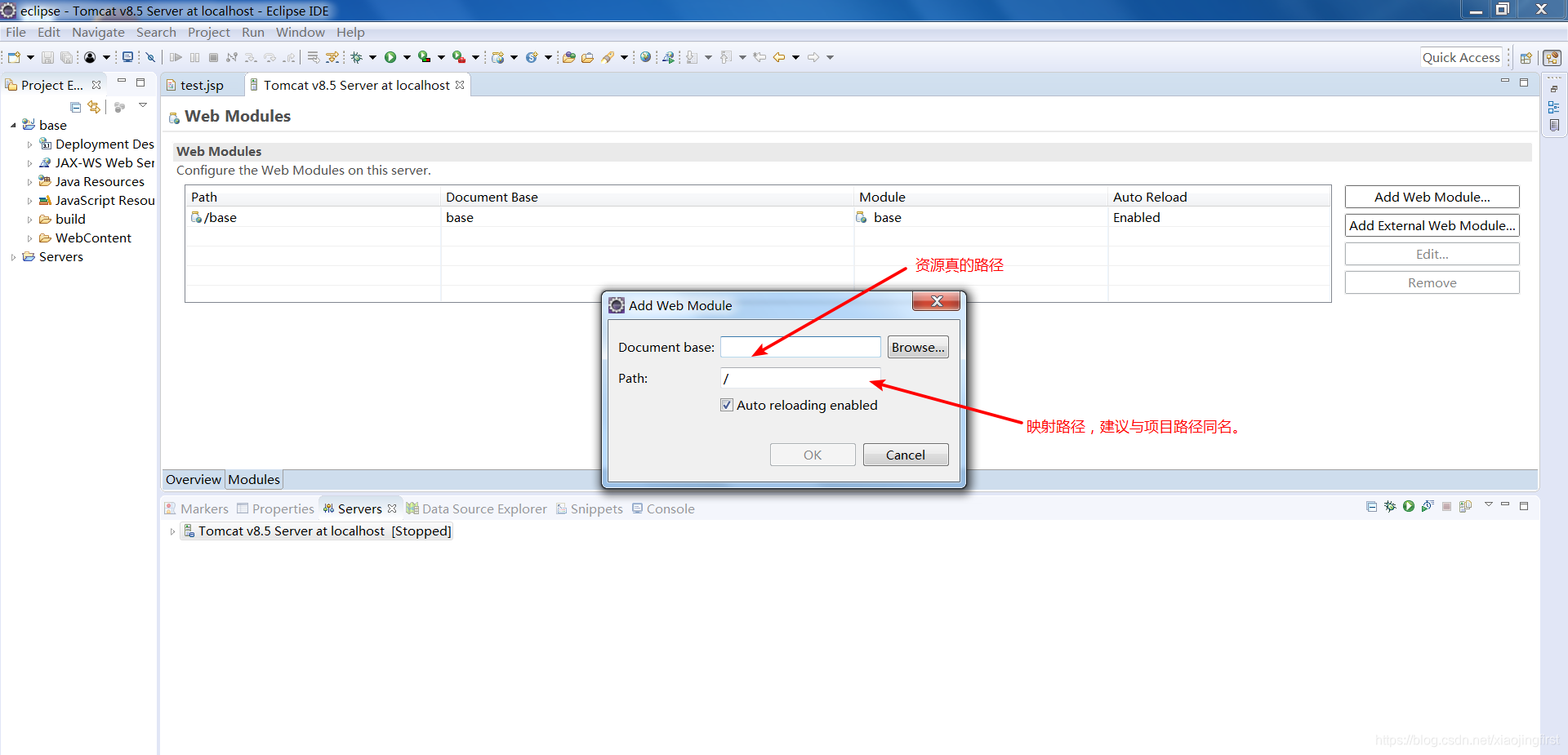1568x755 pixels.
Task: Focus the Document base input field
Action: [x=800, y=347]
